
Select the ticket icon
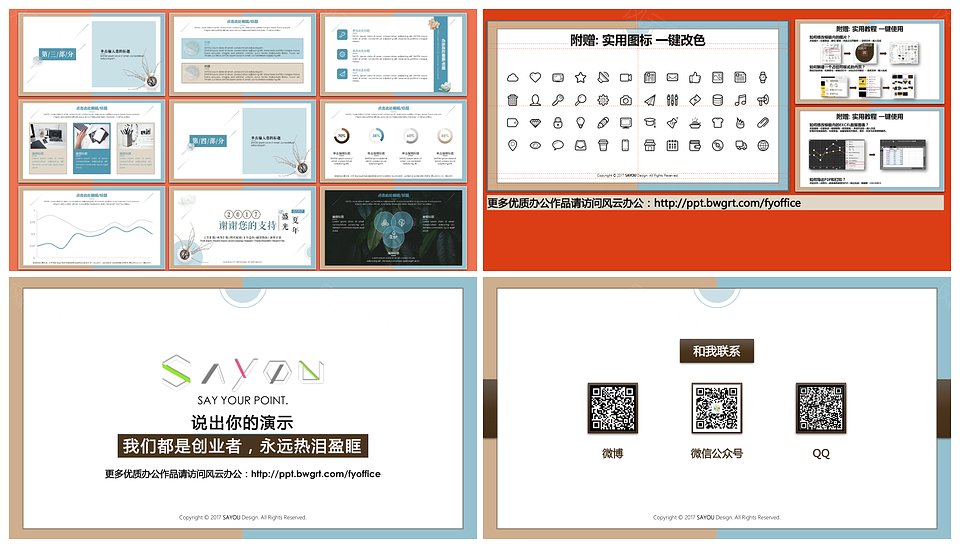click(x=695, y=100)
